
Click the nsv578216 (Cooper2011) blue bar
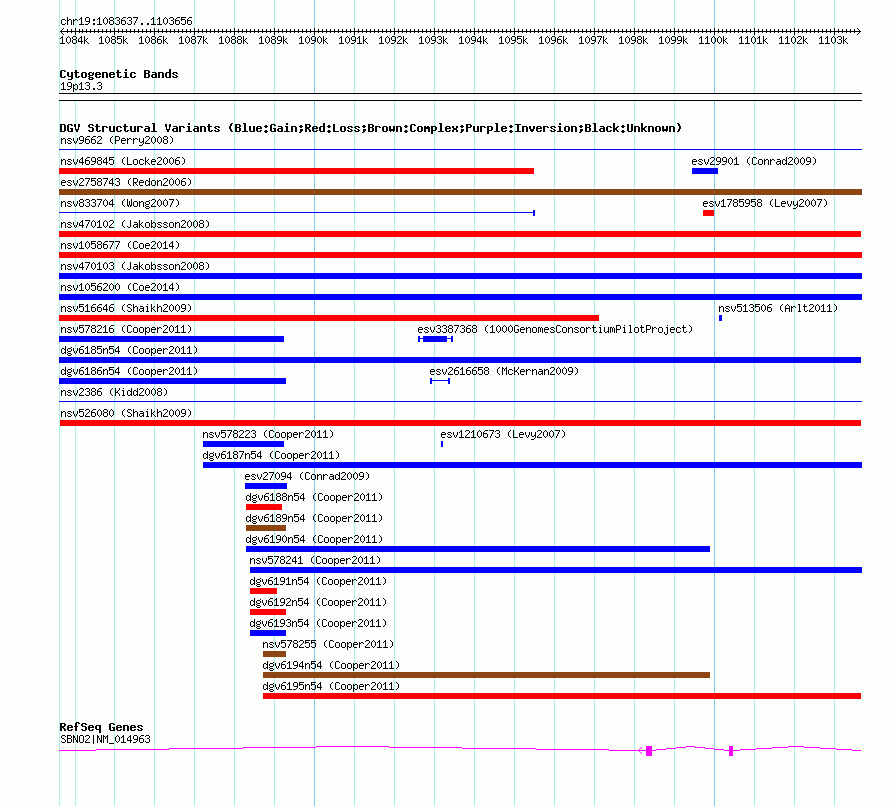(x=171, y=339)
